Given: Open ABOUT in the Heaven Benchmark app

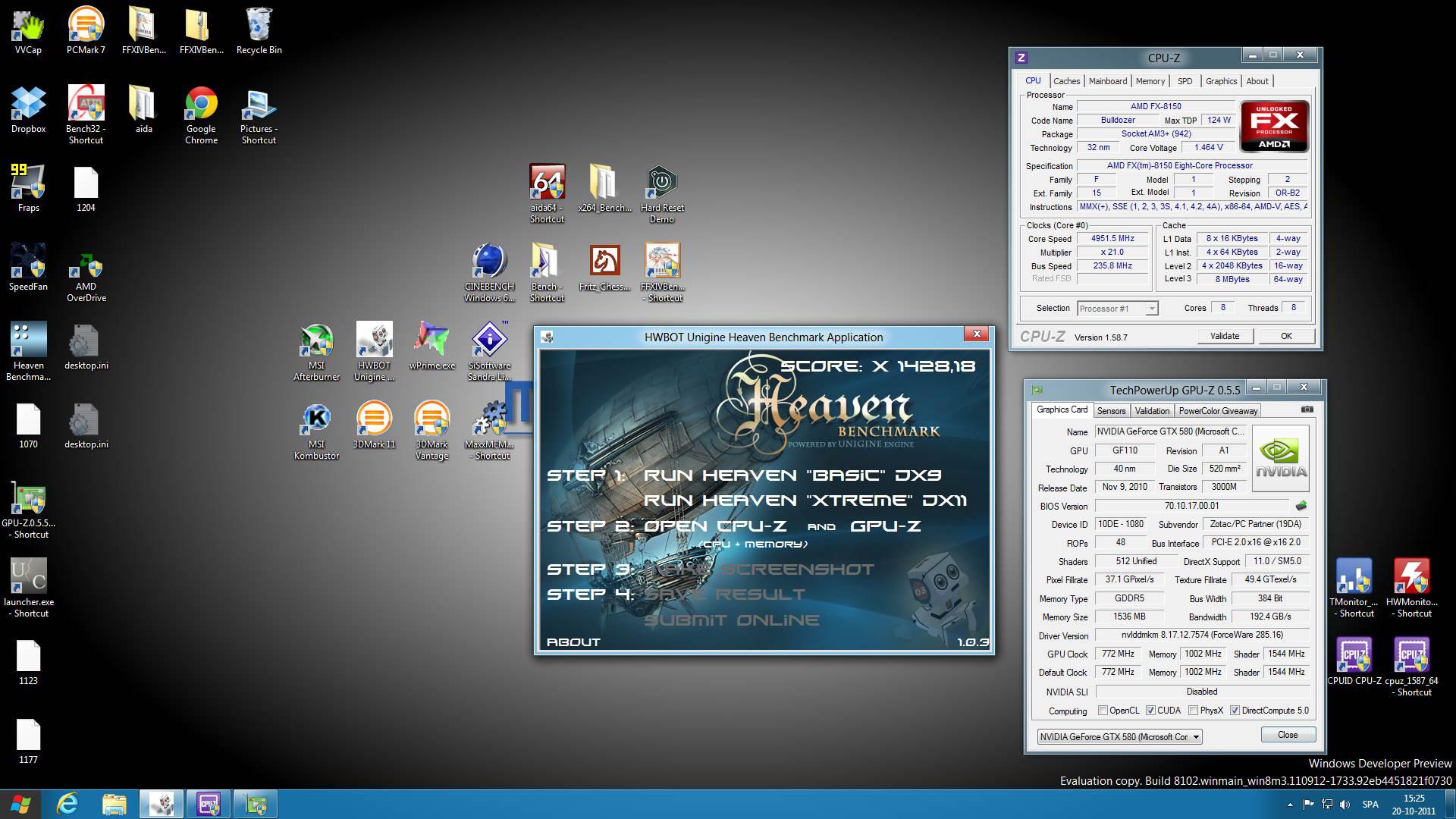Looking at the screenshot, I should tap(573, 642).
